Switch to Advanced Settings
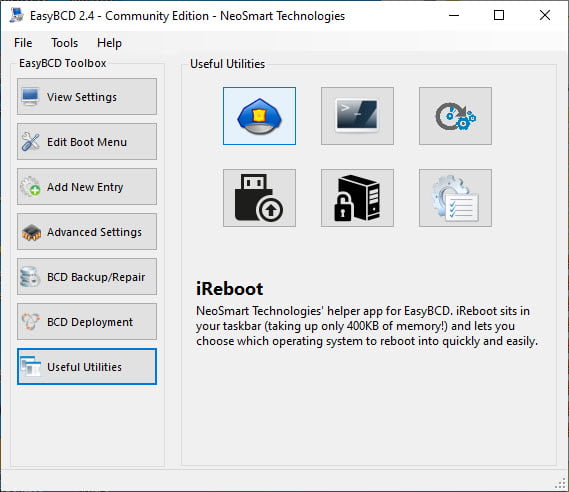Viewport: 569px width, 492px height. tap(87, 231)
